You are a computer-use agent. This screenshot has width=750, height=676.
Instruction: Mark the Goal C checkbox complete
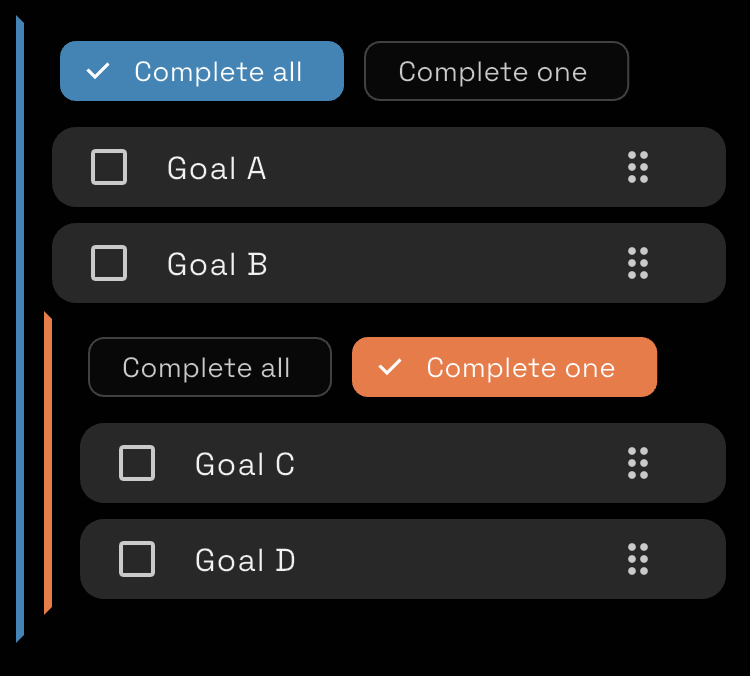(137, 463)
